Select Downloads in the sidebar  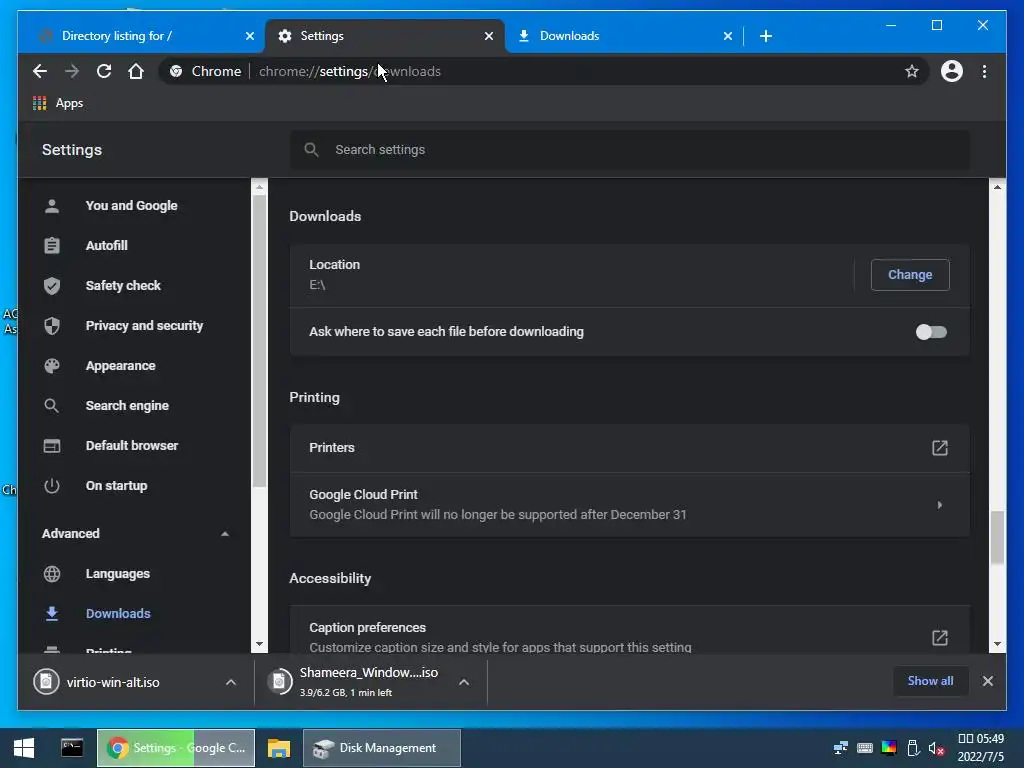(x=118, y=614)
